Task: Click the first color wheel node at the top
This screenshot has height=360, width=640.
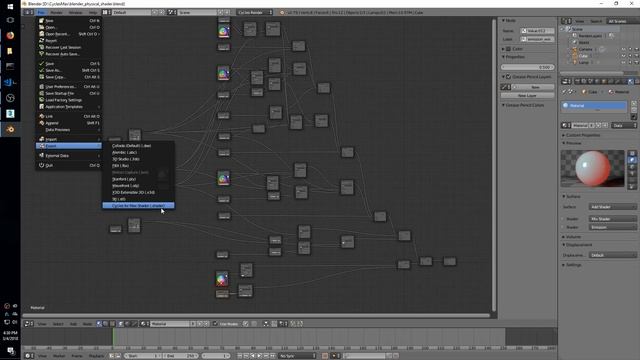Action: coord(223,31)
